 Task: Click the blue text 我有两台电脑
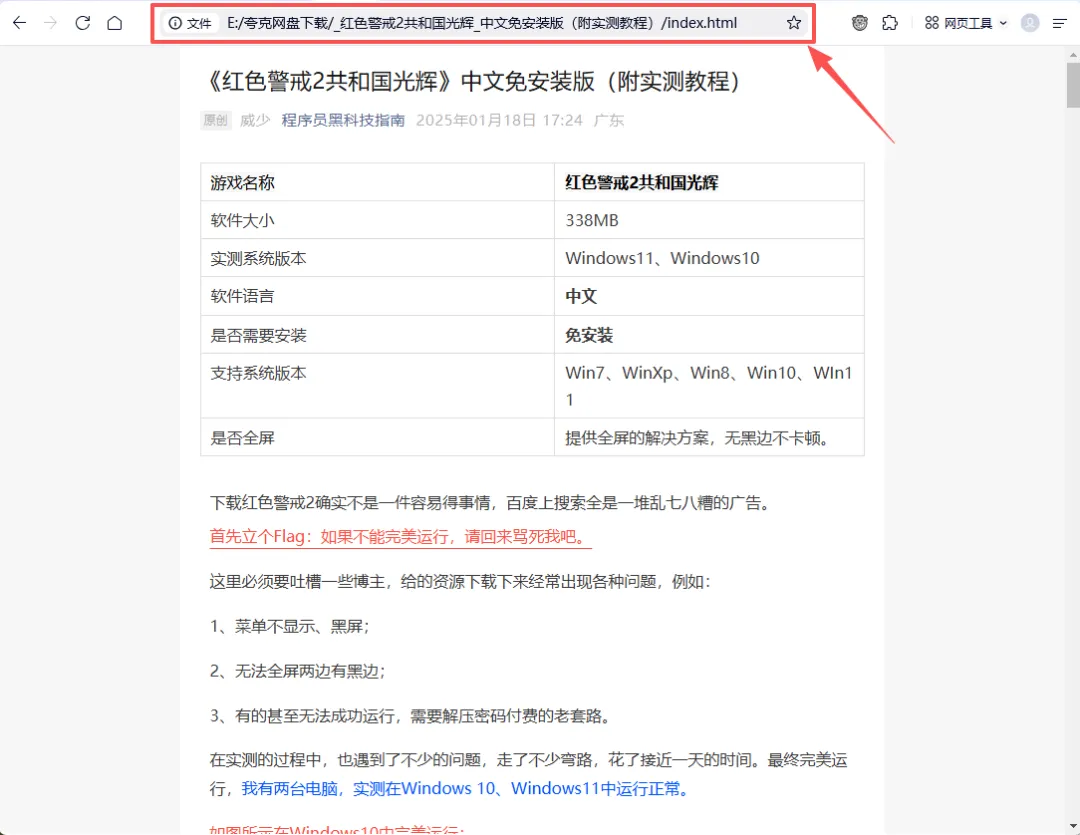coord(466,788)
